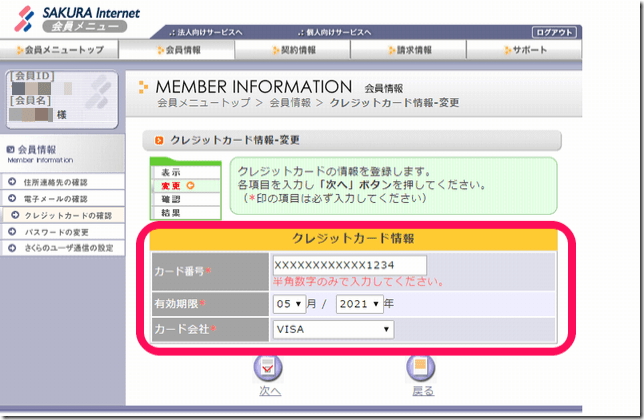
Task: Click the orange arrow beside 変更 step
Action: coord(191,186)
